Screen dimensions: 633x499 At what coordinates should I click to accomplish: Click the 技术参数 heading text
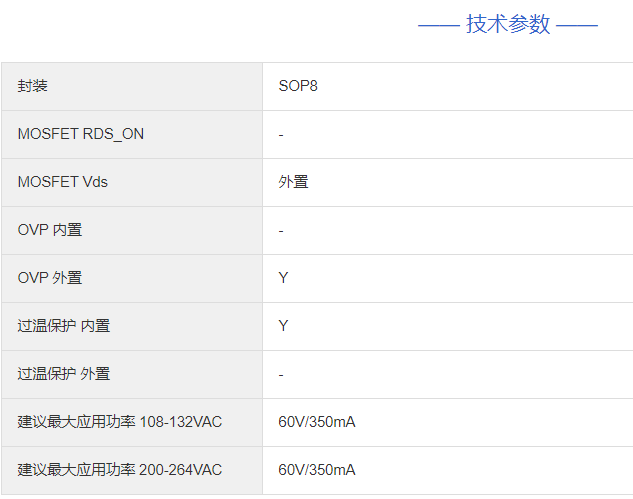[508, 25]
